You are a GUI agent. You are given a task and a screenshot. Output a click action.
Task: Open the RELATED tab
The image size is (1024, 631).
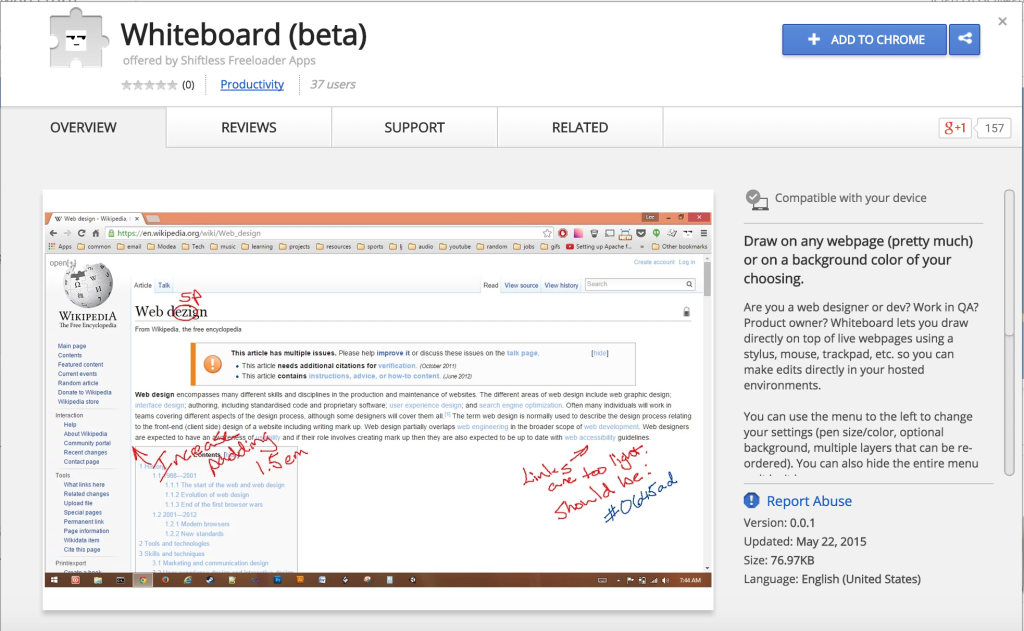coord(580,127)
